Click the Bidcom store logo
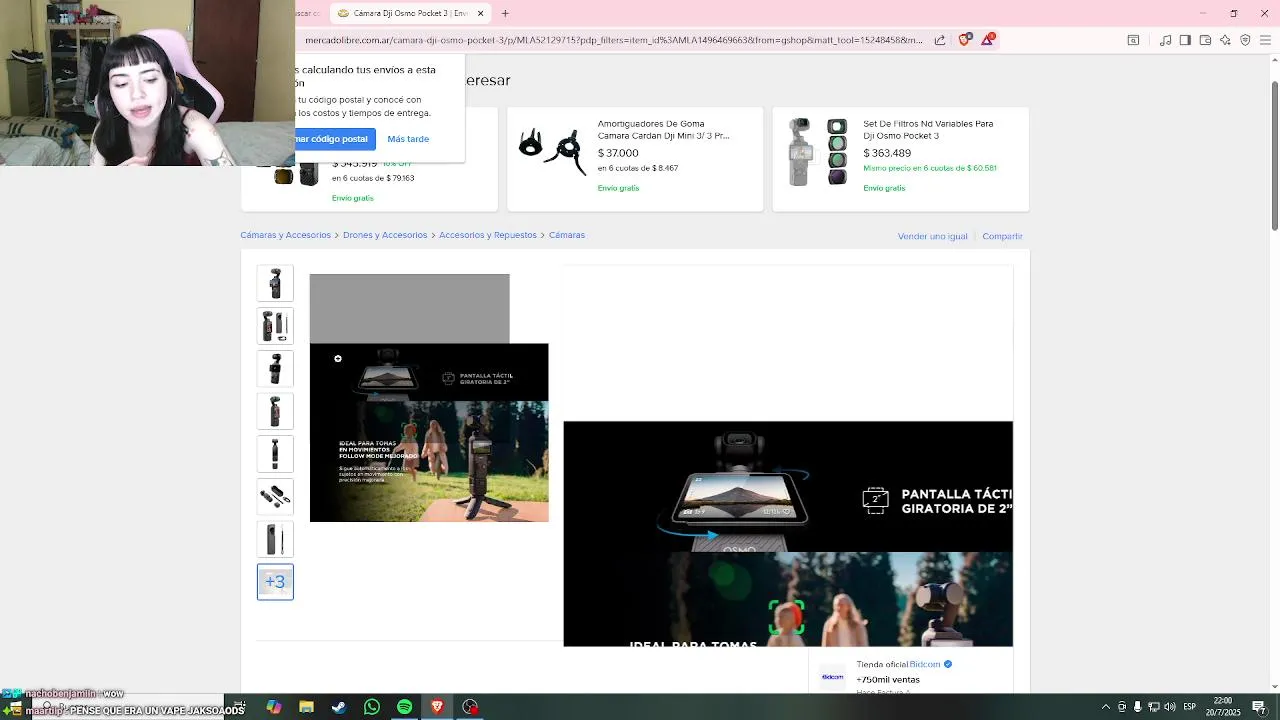The height and width of the screenshot is (720, 1280). click(833, 677)
